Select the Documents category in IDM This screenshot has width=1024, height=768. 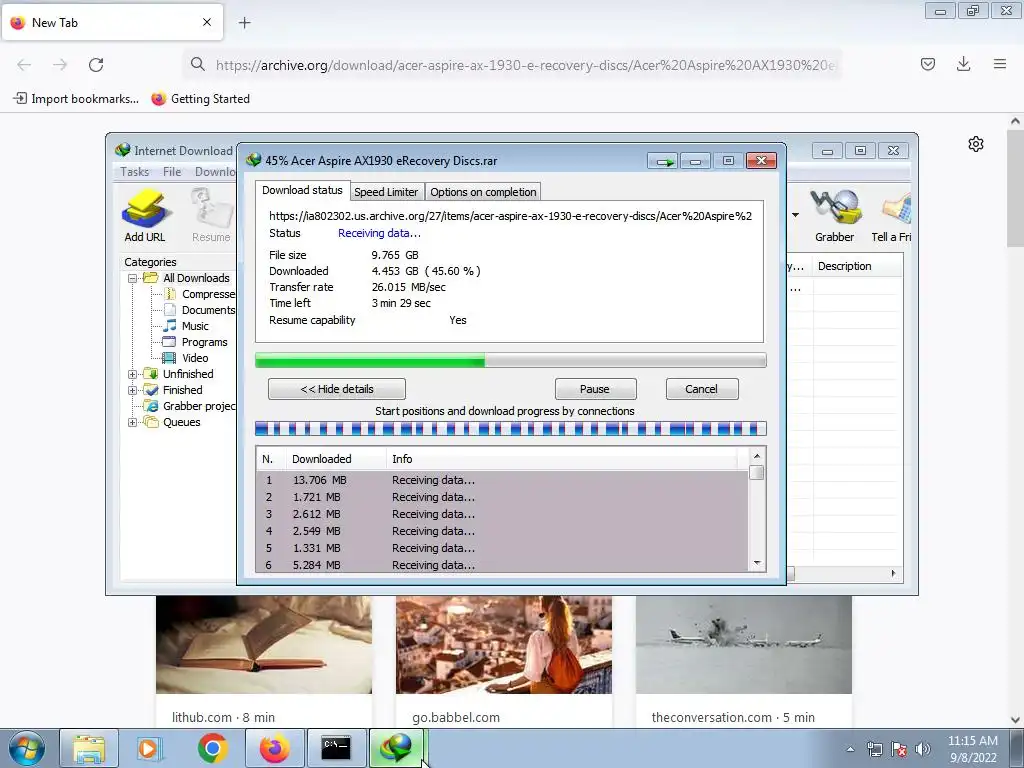[x=199, y=310]
